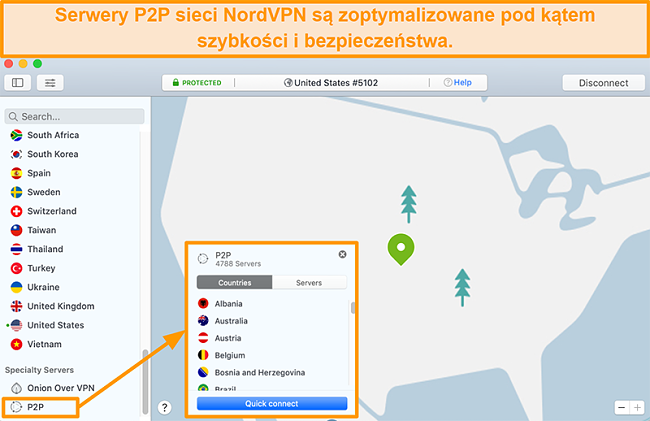Choose Spain text in country list
650x421 pixels.
pos(39,173)
